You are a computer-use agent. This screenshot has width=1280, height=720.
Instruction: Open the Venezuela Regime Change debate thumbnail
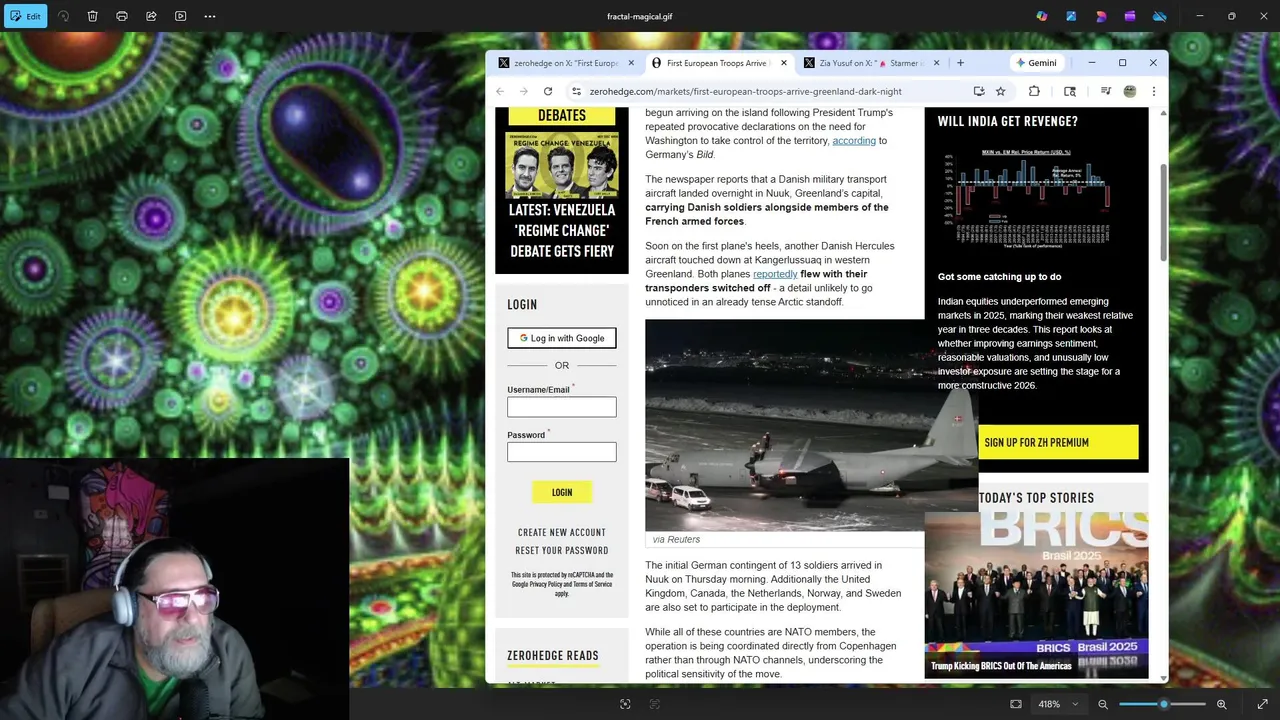(562, 165)
